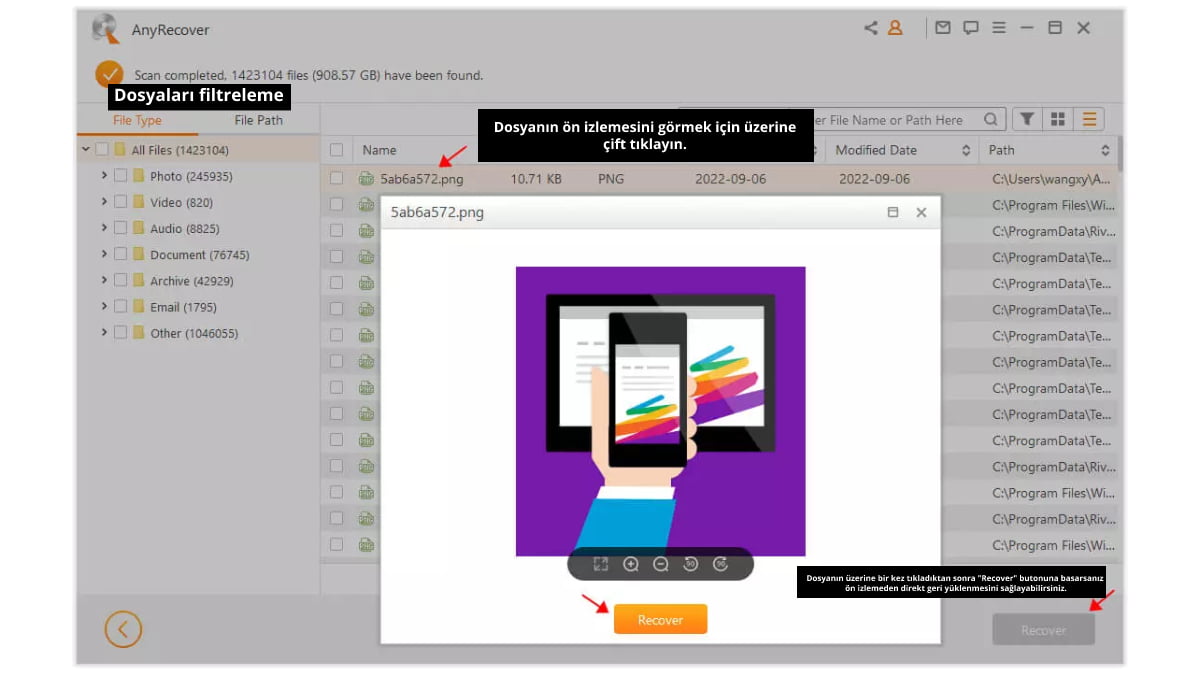Image resolution: width=1200 pixels, height=675 pixels.
Task: Select the File Type tab
Action: click(x=137, y=120)
